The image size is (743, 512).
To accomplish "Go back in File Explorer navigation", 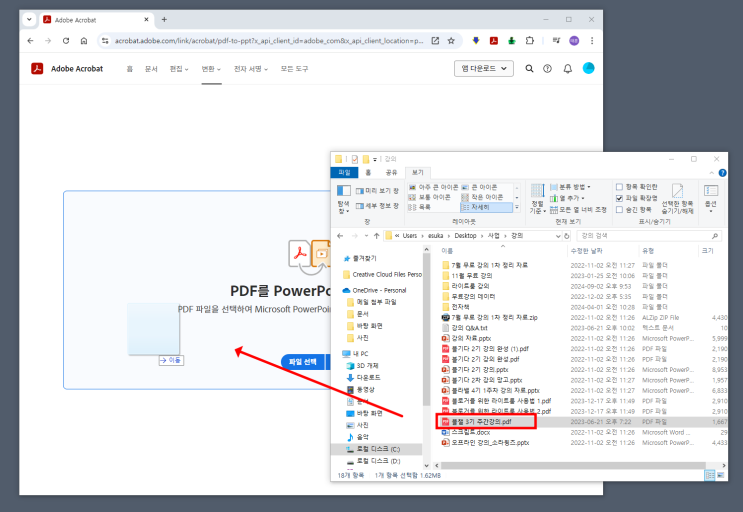I will [x=340, y=235].
